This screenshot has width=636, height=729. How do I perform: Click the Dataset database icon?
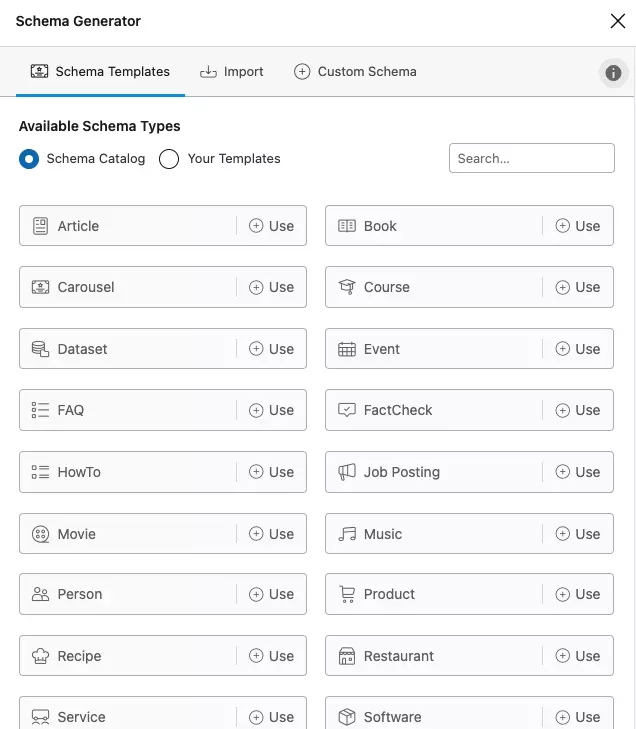tap(40, 349)
